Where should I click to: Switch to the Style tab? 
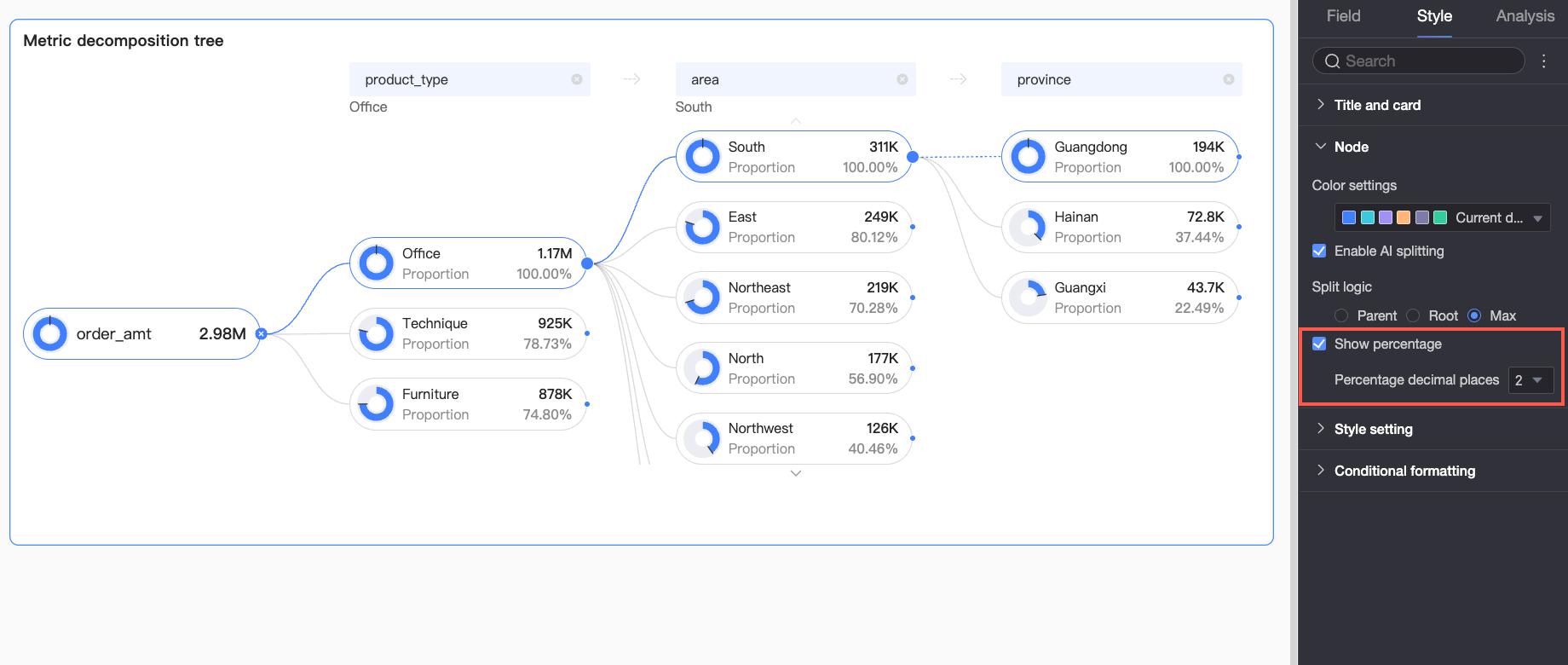pos(1434,16)
